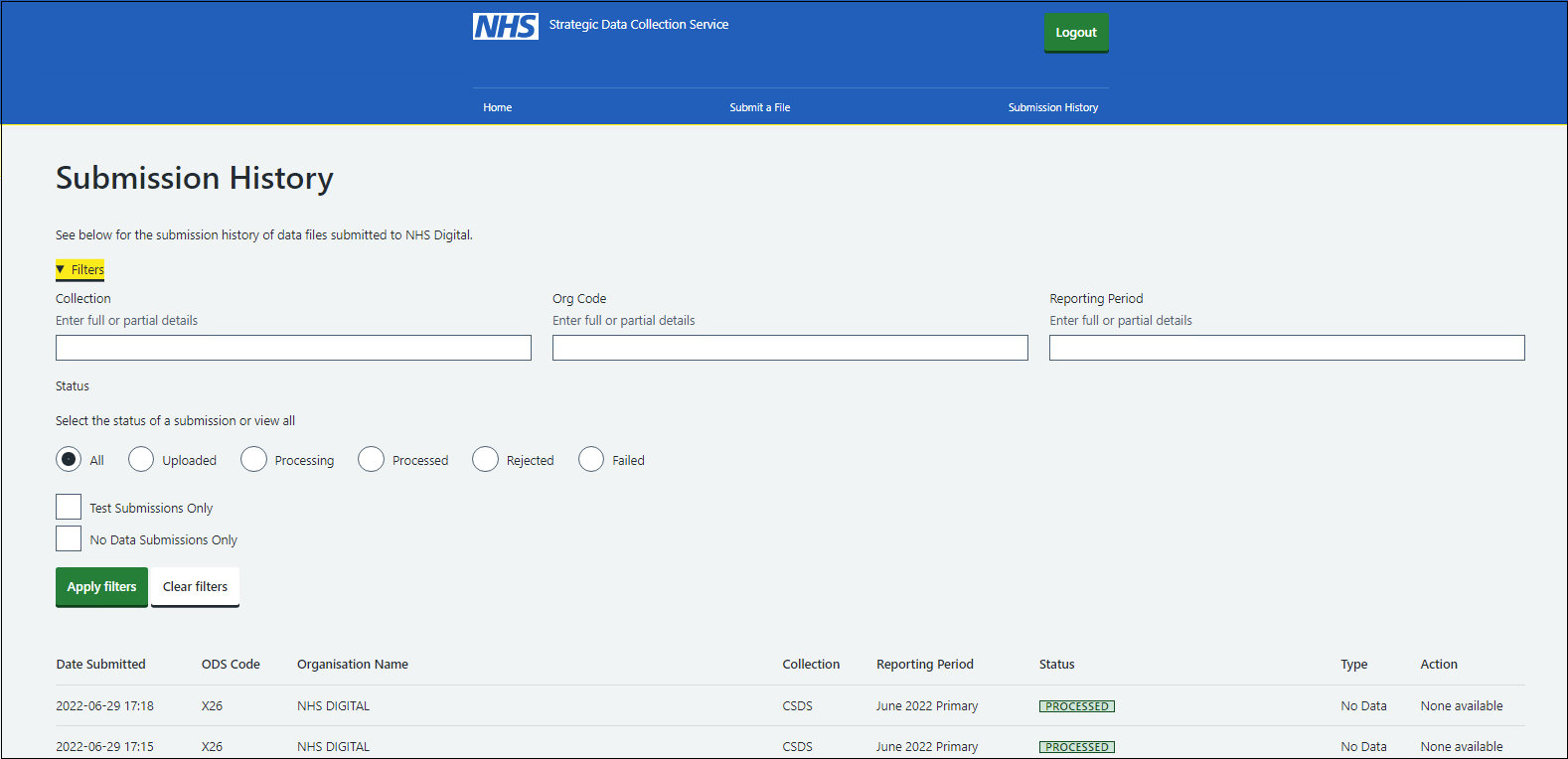Screen dimensions: 1568x759
Task: Go to Submit a File page
Action: 760,107
